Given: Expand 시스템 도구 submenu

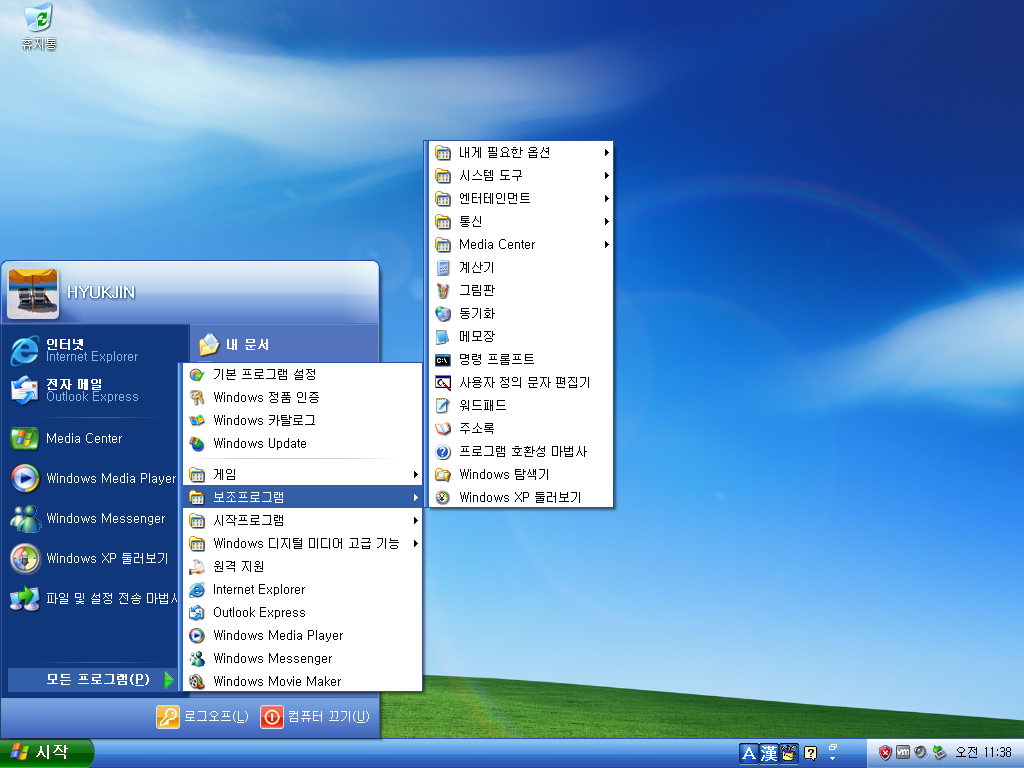Looking at the screenshot, I should pos(521,176).
